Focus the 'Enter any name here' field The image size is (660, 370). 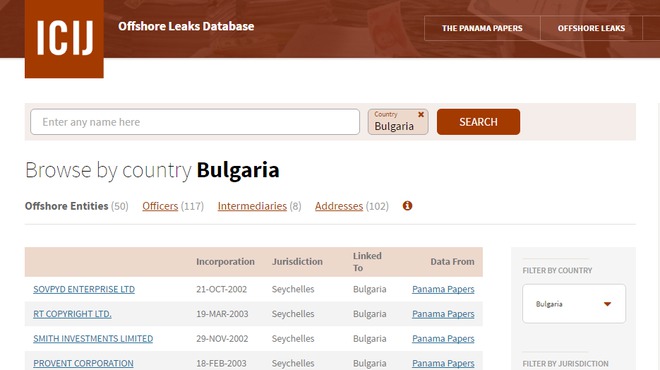195,122
